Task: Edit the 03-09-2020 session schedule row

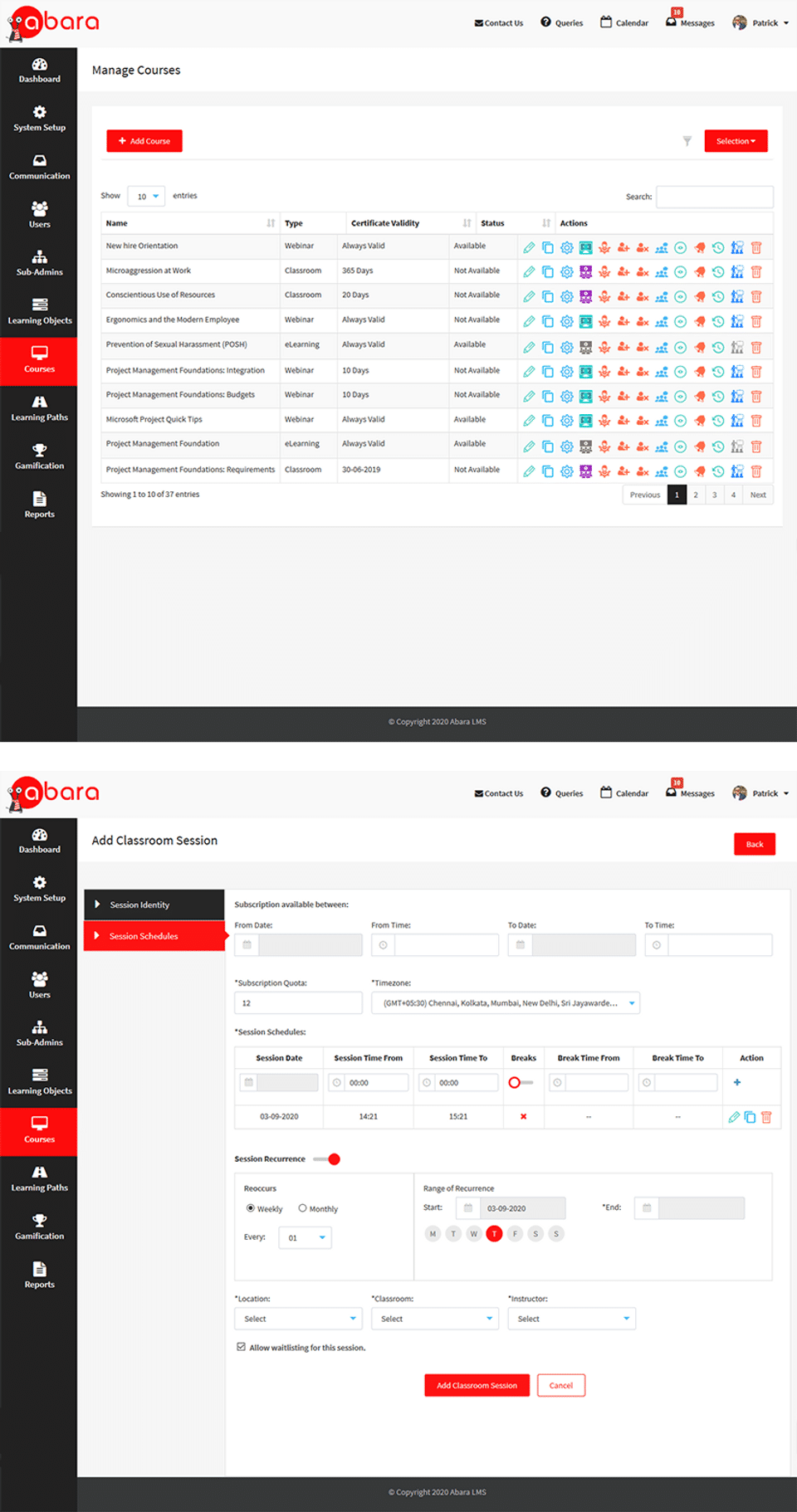Action: pyautogui.click(x=734, y=1117)
